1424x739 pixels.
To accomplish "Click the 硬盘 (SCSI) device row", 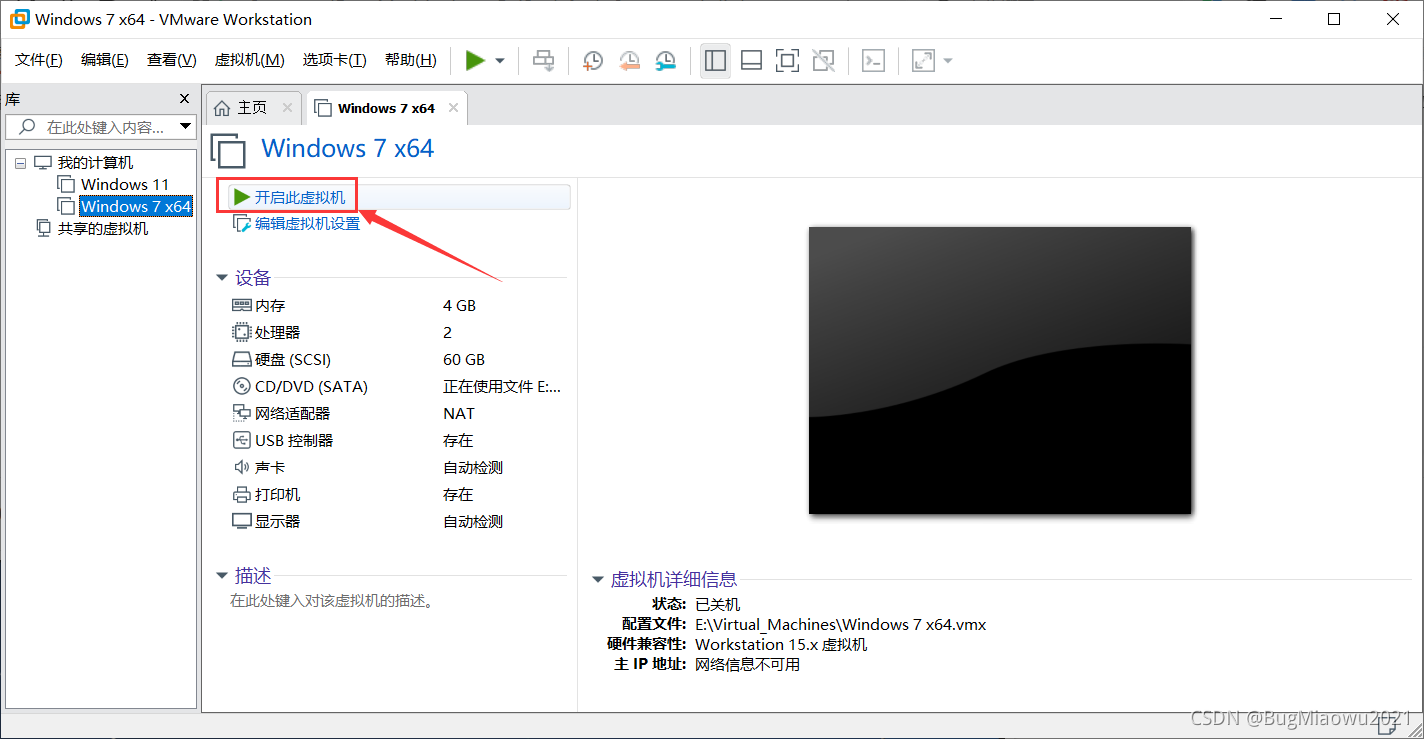I will coord(398,359).
